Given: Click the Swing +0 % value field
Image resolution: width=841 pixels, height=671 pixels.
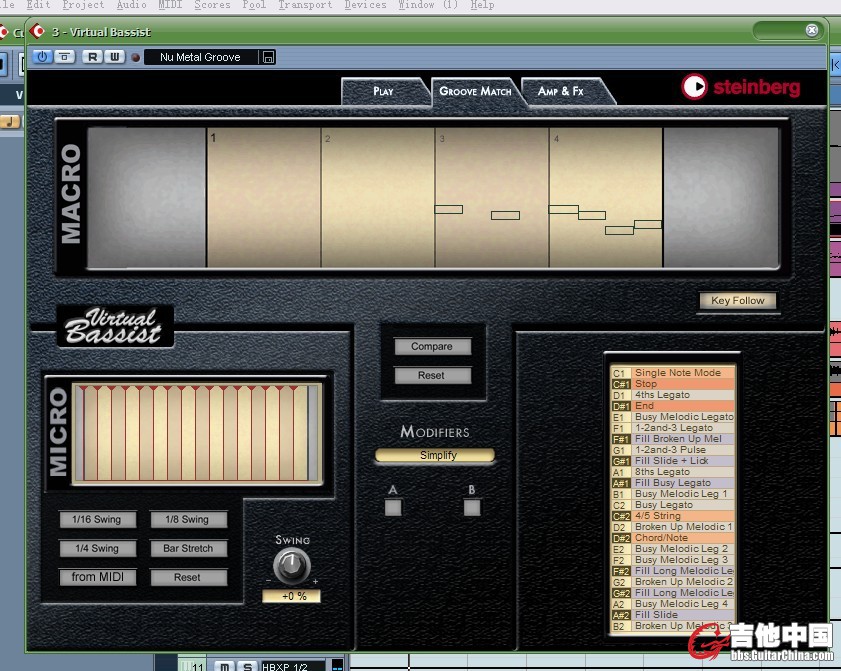Looking at the screenshot, I should point(292,596).
